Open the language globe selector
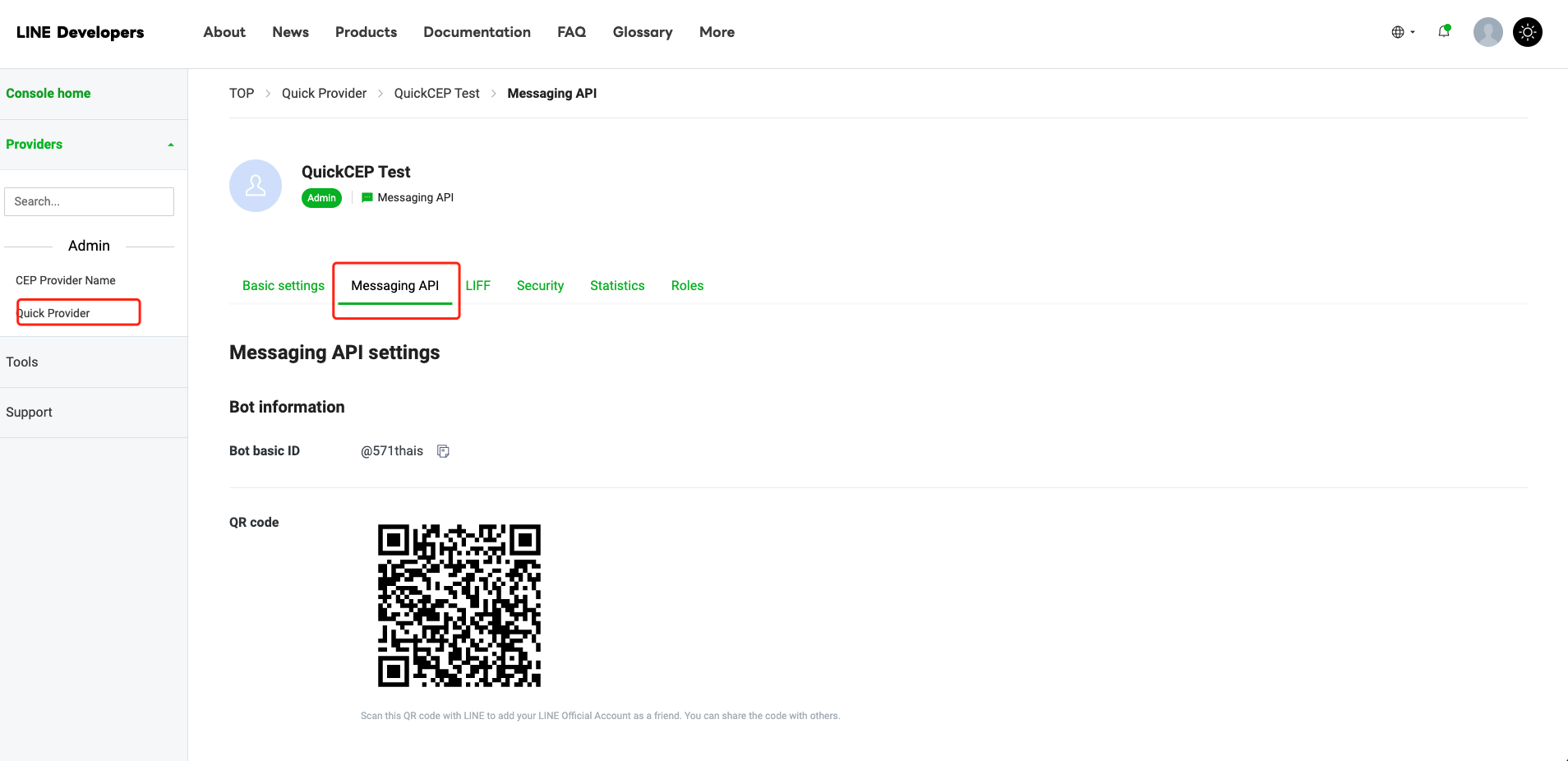The image size is (1568, 761). [x=1403, y=32]
